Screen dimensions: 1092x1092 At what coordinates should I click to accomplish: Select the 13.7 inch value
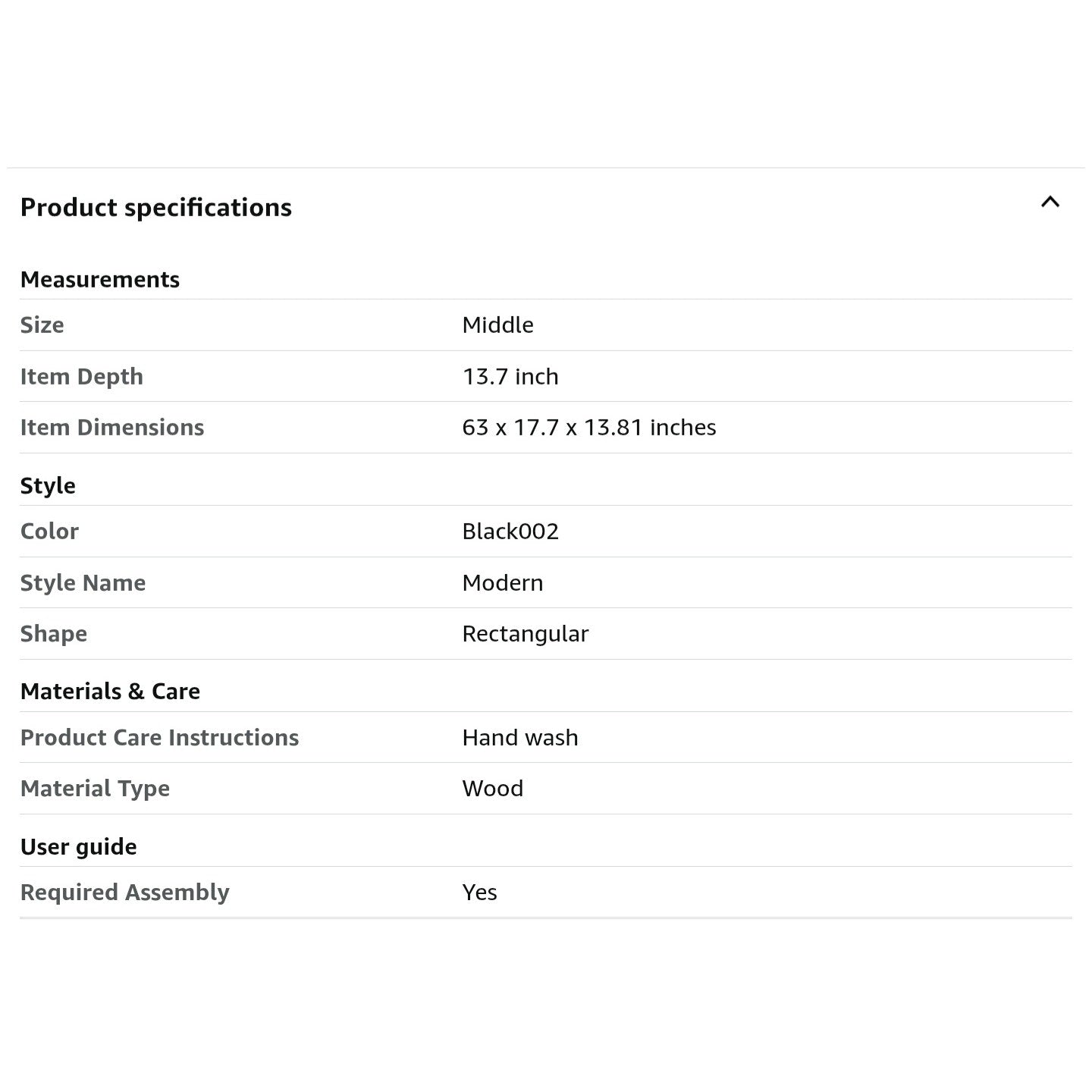coord(510,377)
